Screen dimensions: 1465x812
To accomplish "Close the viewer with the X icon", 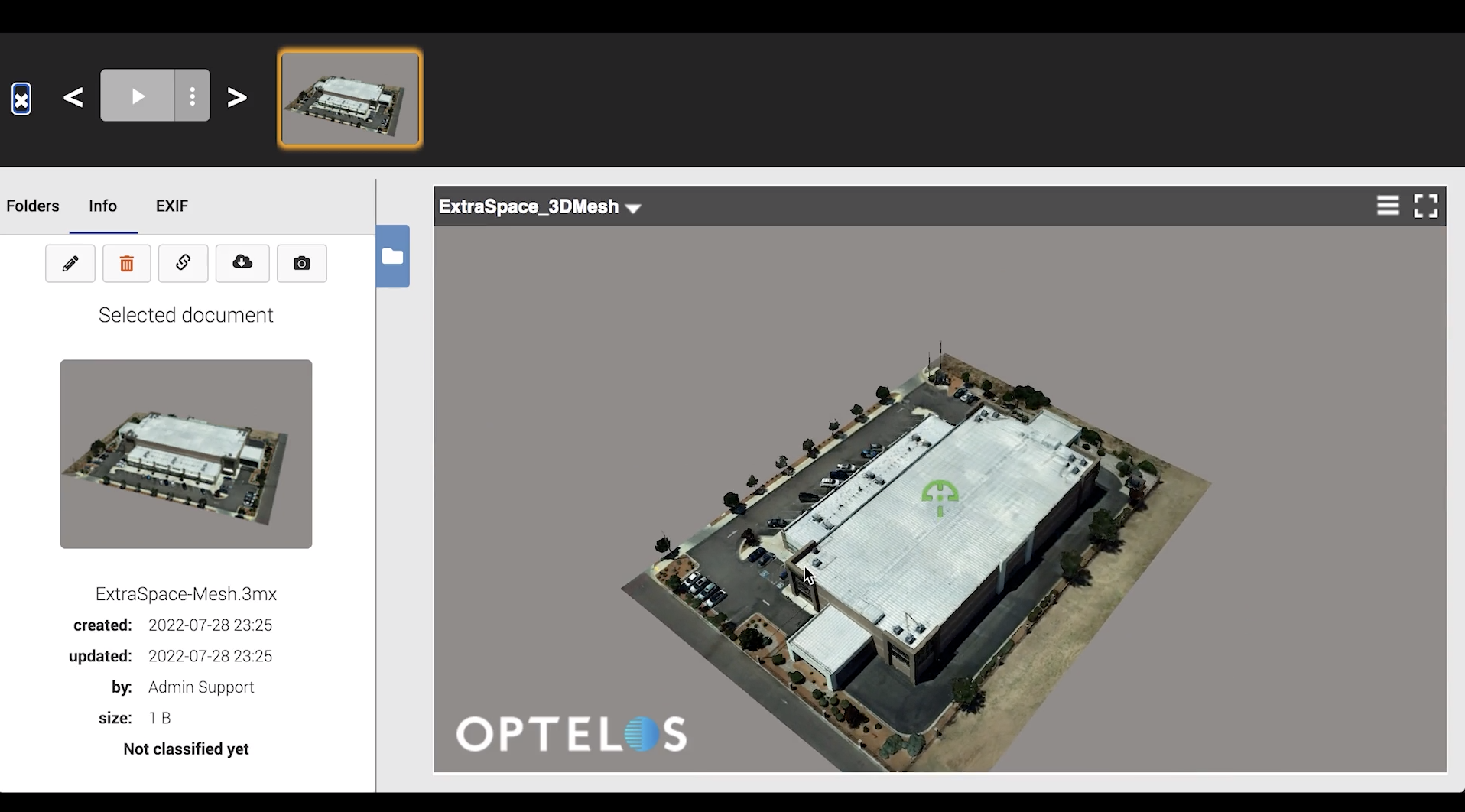I will [21, 99].
